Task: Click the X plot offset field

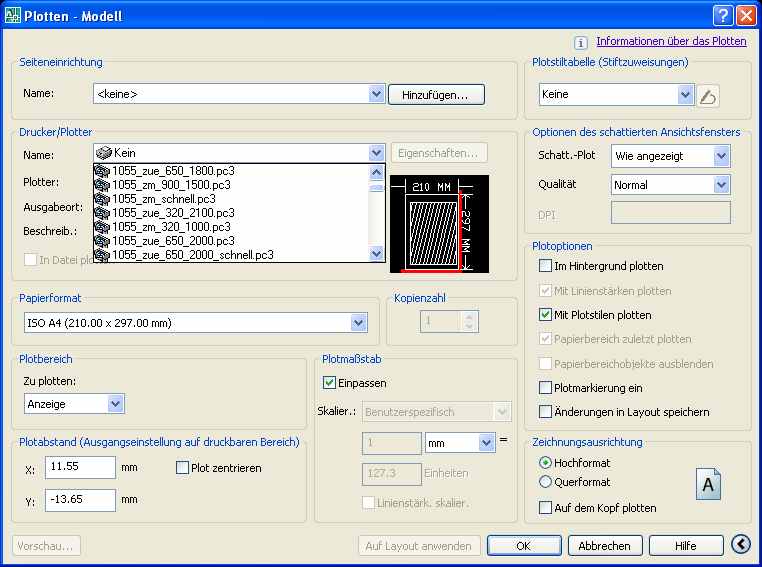Action: pyautogui.click(x=80, y=467)
